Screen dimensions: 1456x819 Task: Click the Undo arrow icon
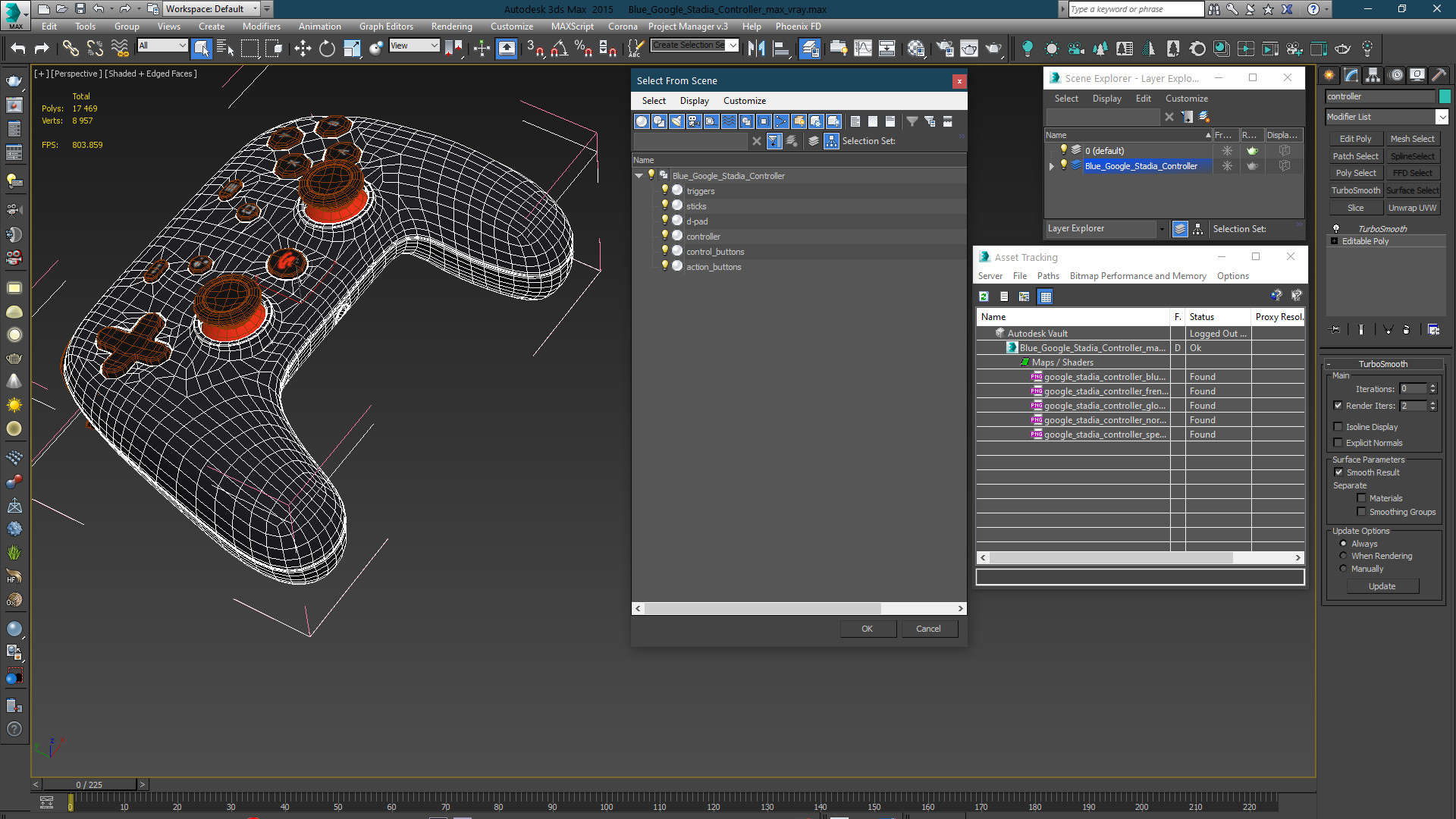pos(18,49)
